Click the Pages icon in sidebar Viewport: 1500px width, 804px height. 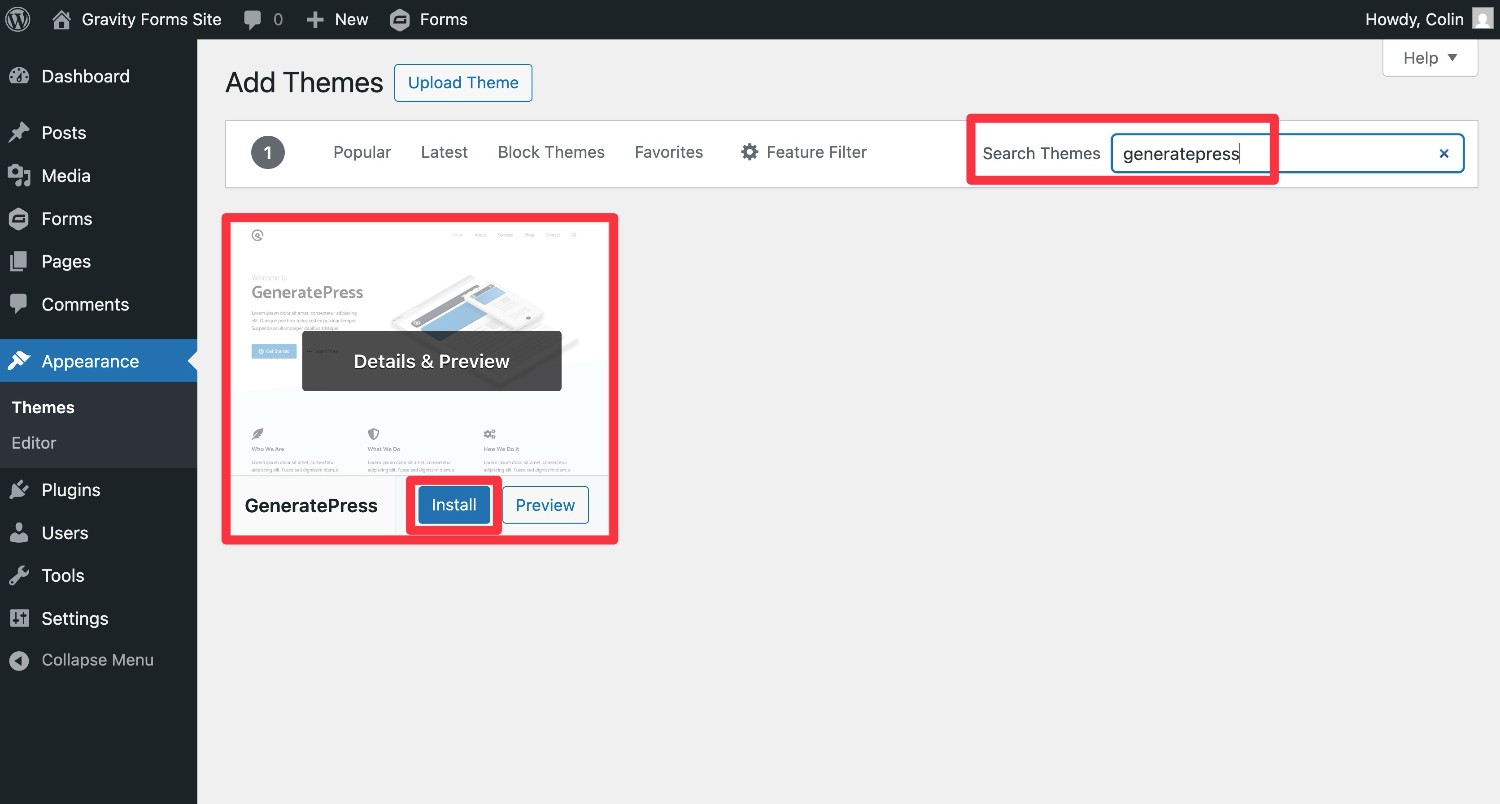tap(19, 262)
